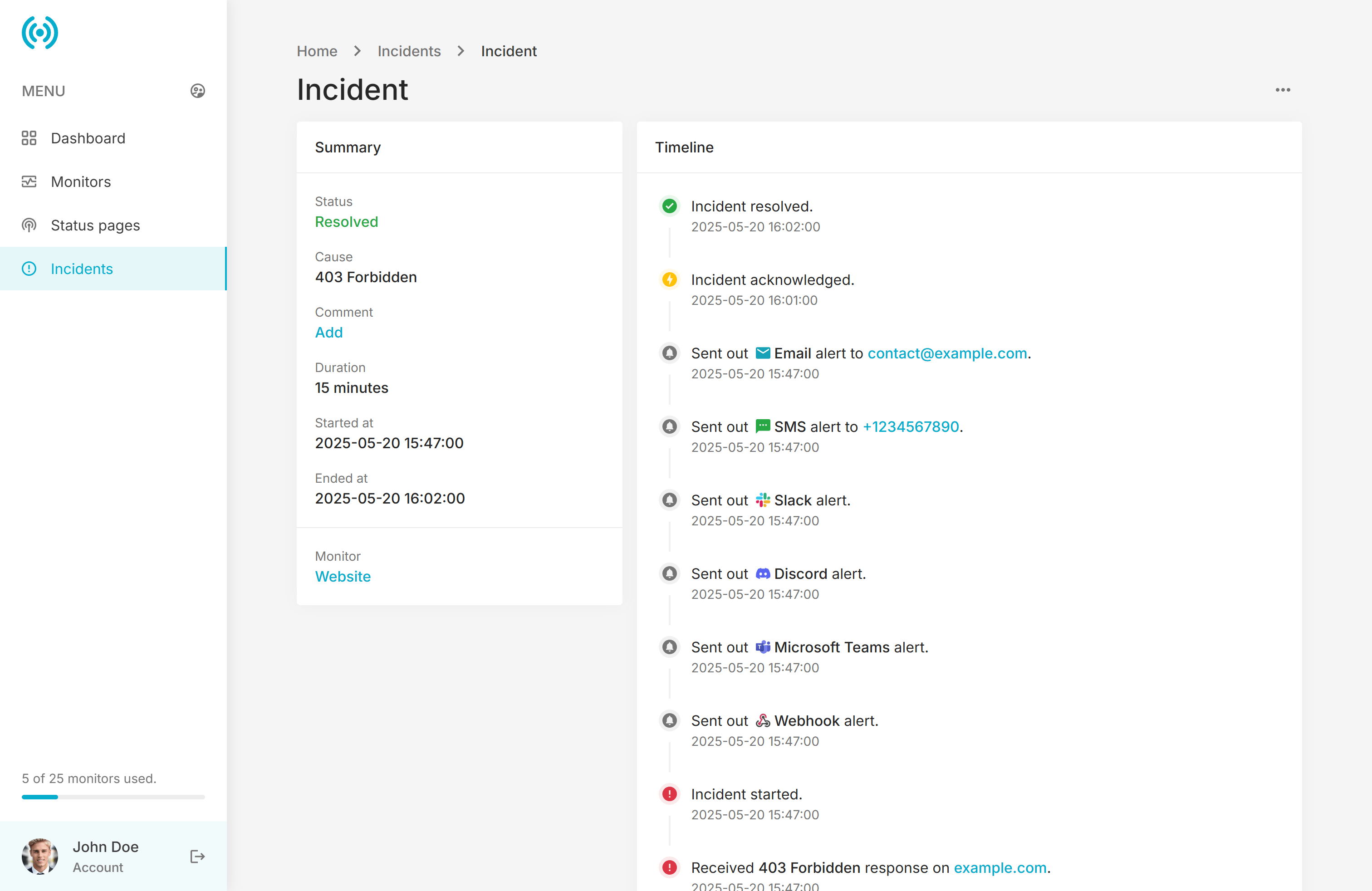The image size is (1372, 891).
Task: Click the yellow incident acknowledged bolt icon
Action: pyautogui.click(x=669, y=279)
